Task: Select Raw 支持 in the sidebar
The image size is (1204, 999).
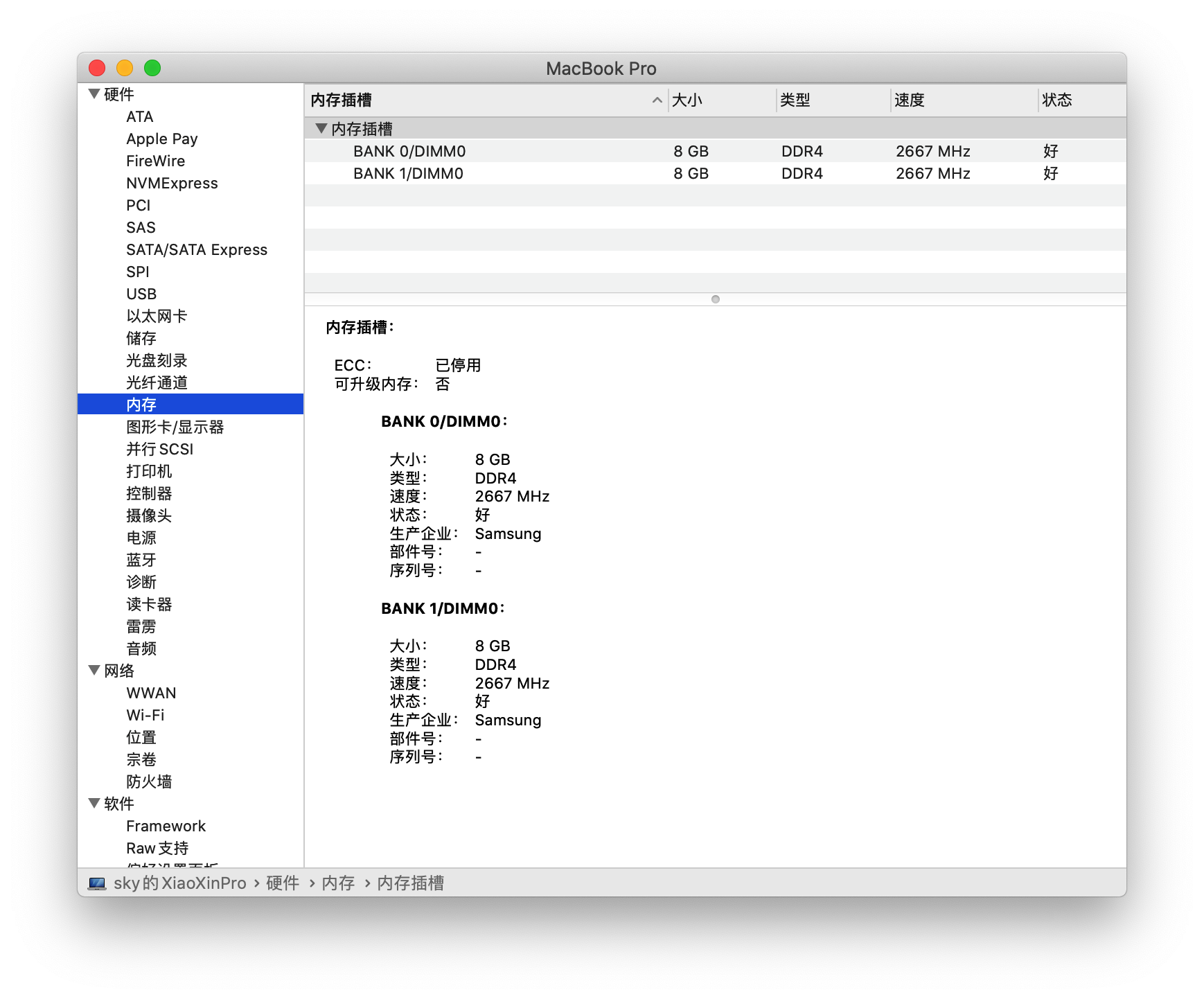Action: coord(157,848)
